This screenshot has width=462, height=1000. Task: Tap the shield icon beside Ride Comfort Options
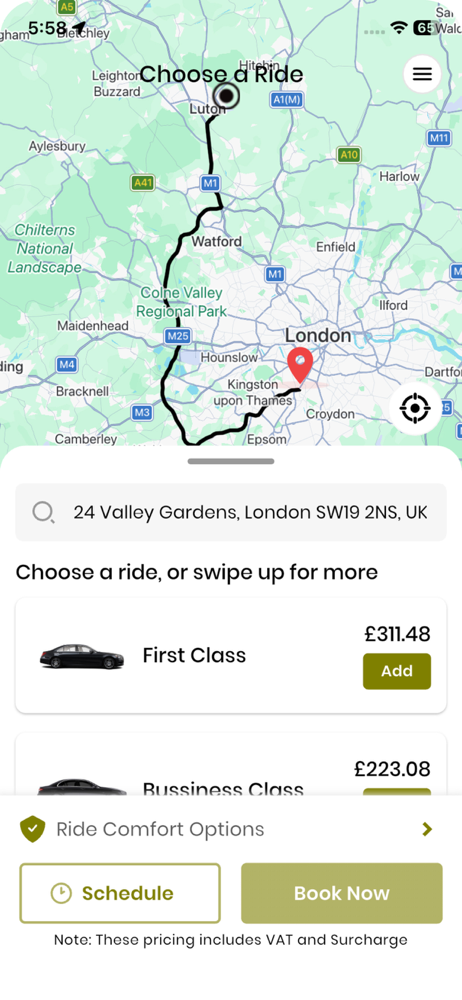click(x=33, y=829)
